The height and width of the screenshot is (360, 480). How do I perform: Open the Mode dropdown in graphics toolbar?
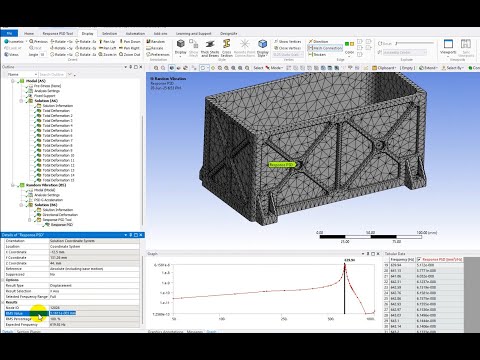pos(274,68)
